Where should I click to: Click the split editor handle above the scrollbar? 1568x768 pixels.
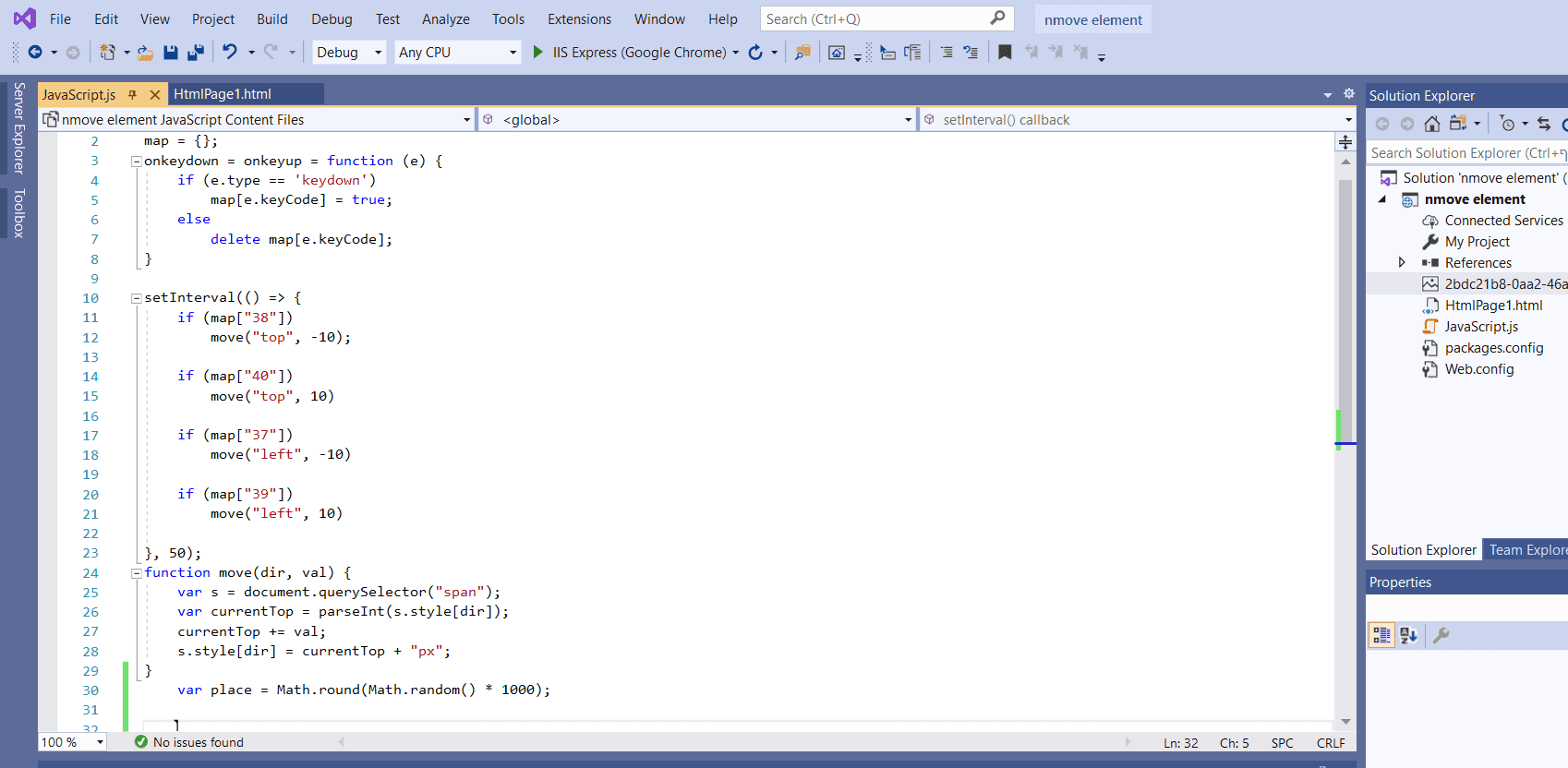pos(1345,142)
